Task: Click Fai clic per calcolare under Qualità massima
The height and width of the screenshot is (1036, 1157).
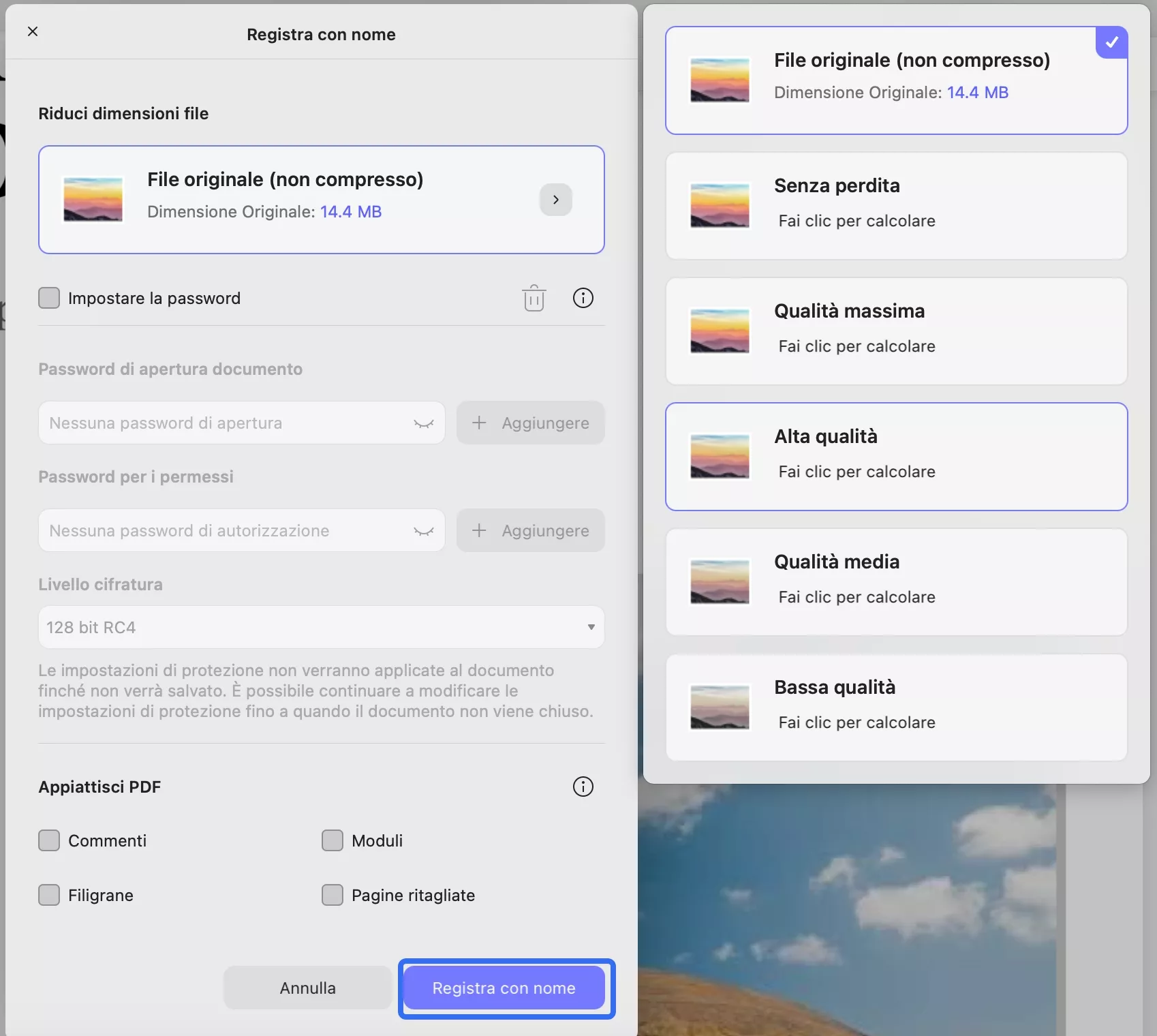Action: click(857, 346)
